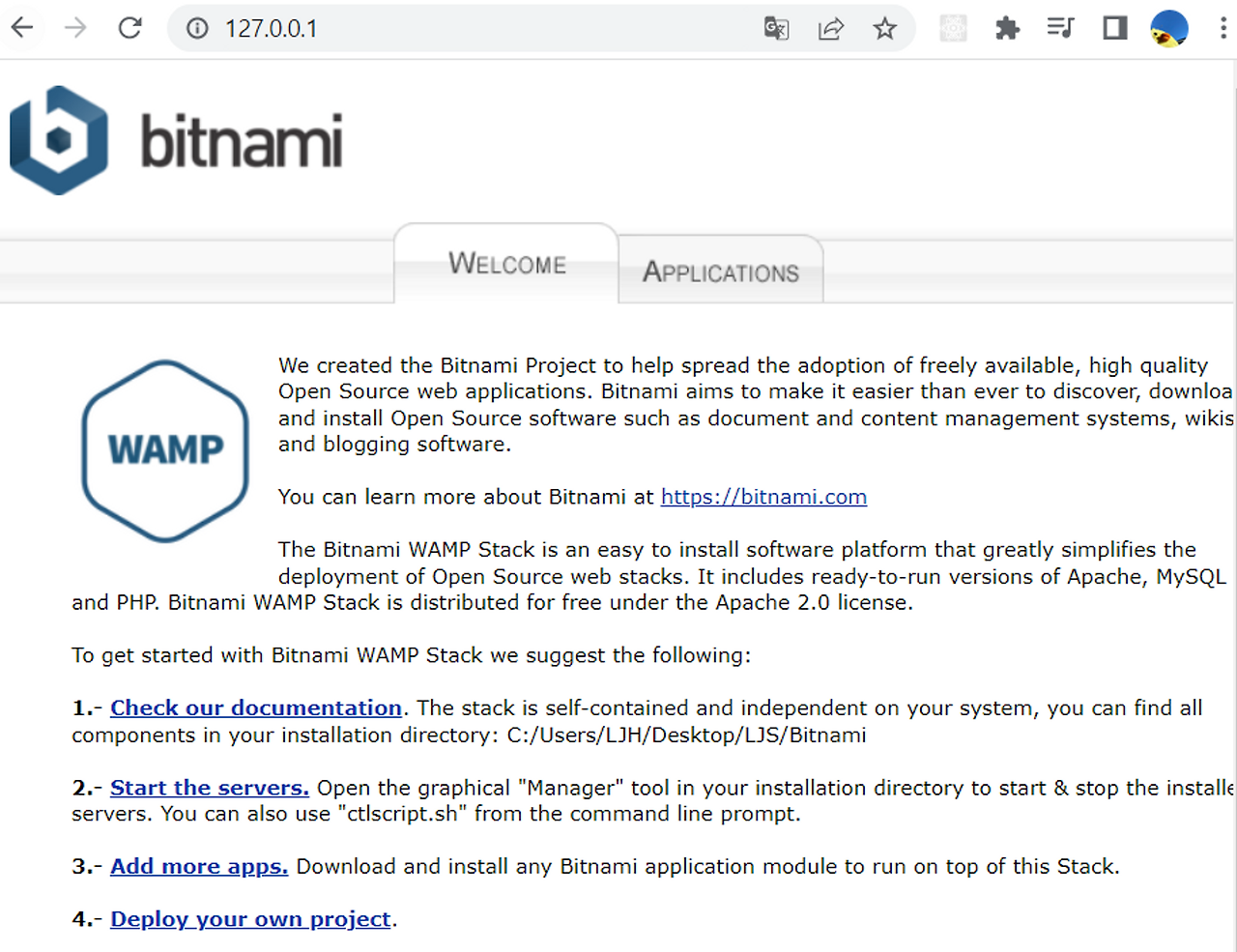Click the profile avatar icon
Viewport: 1237px width, 952px height.
click(1169, 29)
